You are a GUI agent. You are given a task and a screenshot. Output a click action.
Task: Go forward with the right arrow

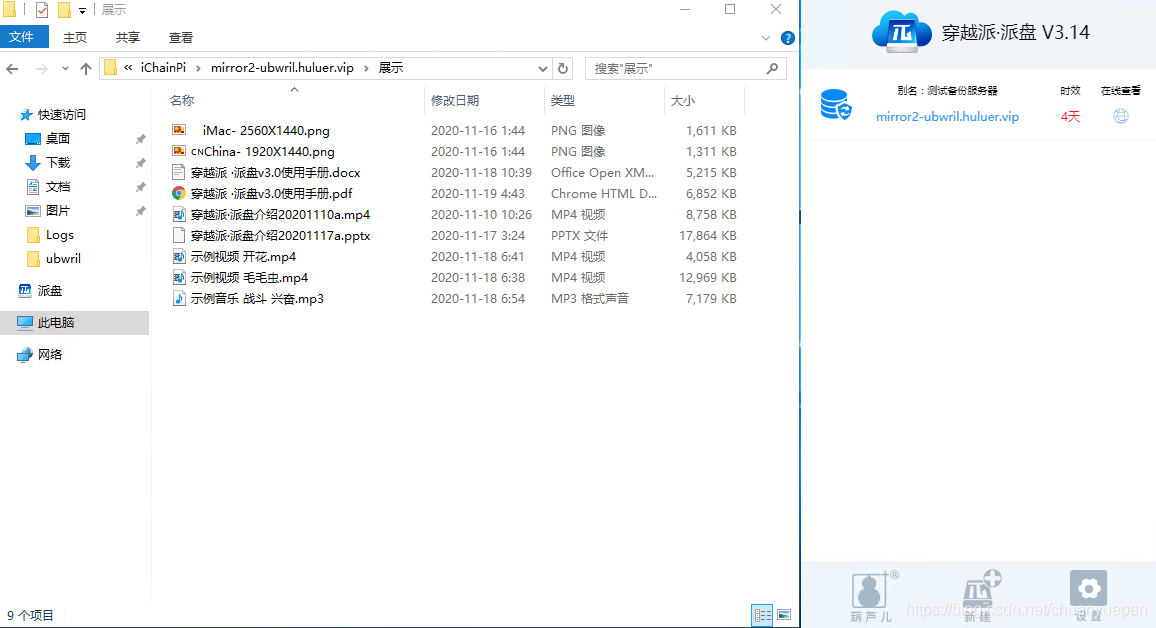click(41, 69)
